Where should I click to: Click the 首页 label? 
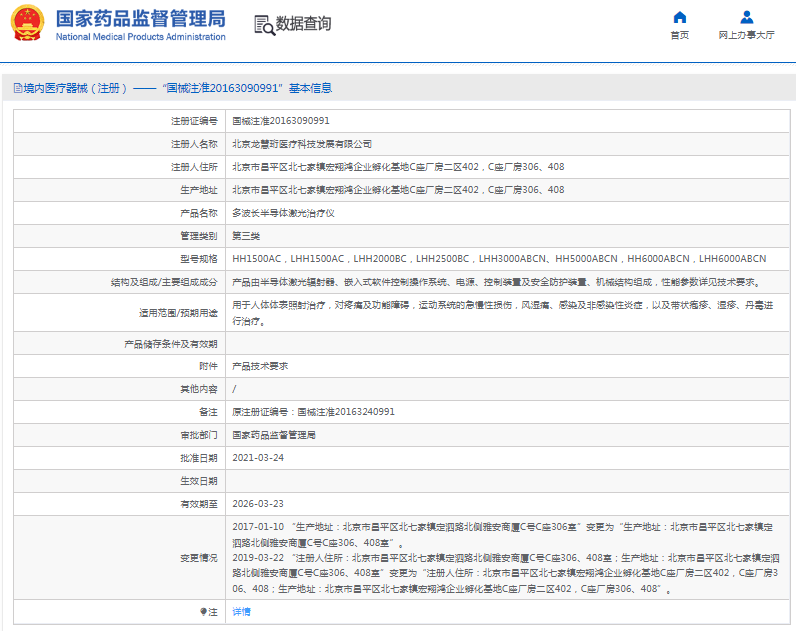click(679, 35)
